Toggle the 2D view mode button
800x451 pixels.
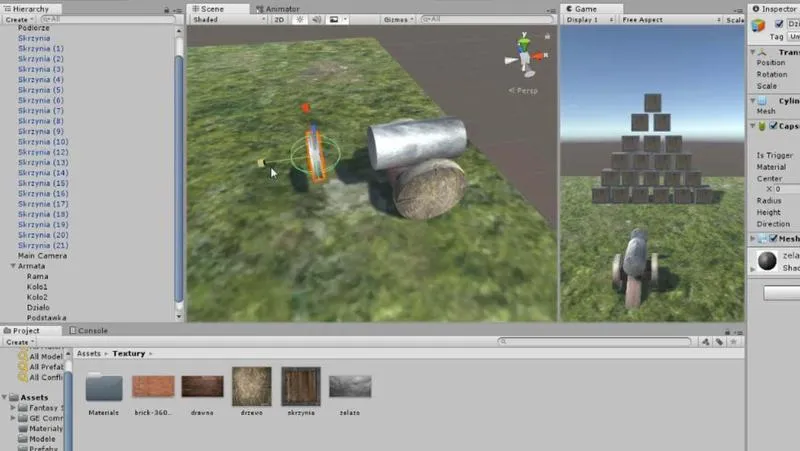click(279, 19)
